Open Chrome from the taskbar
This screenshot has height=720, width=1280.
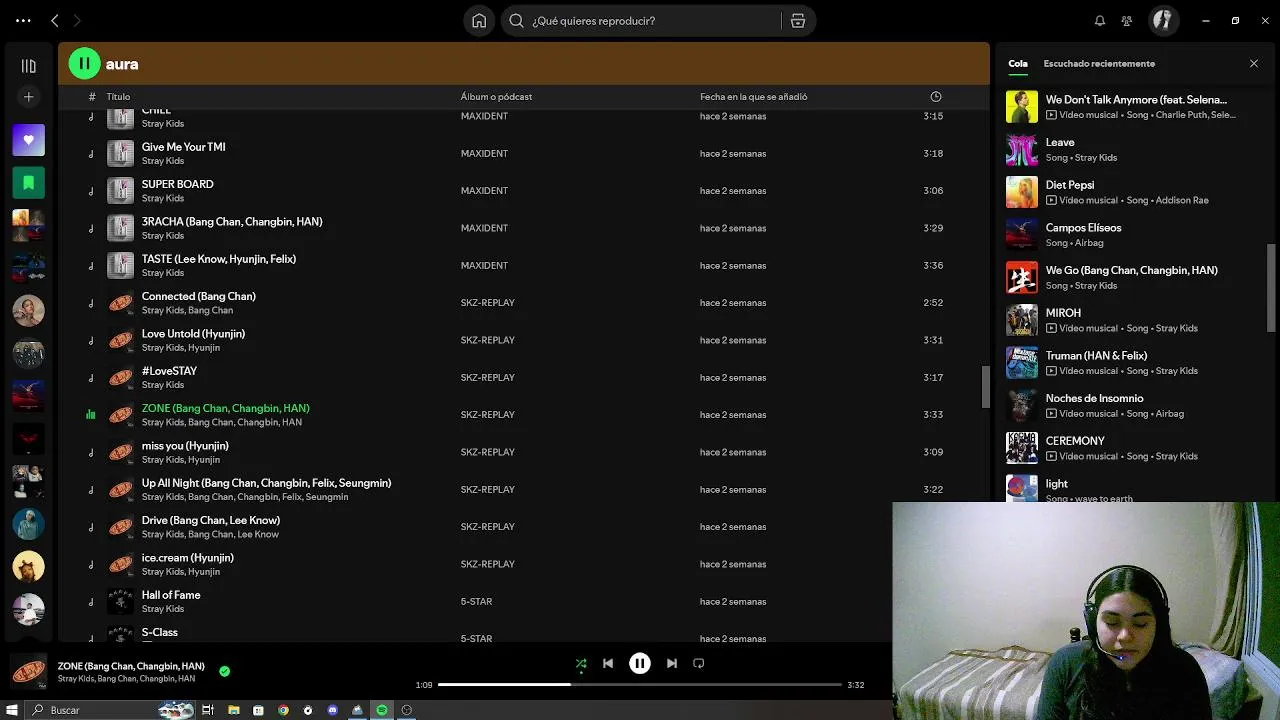(x=283, y=710)
